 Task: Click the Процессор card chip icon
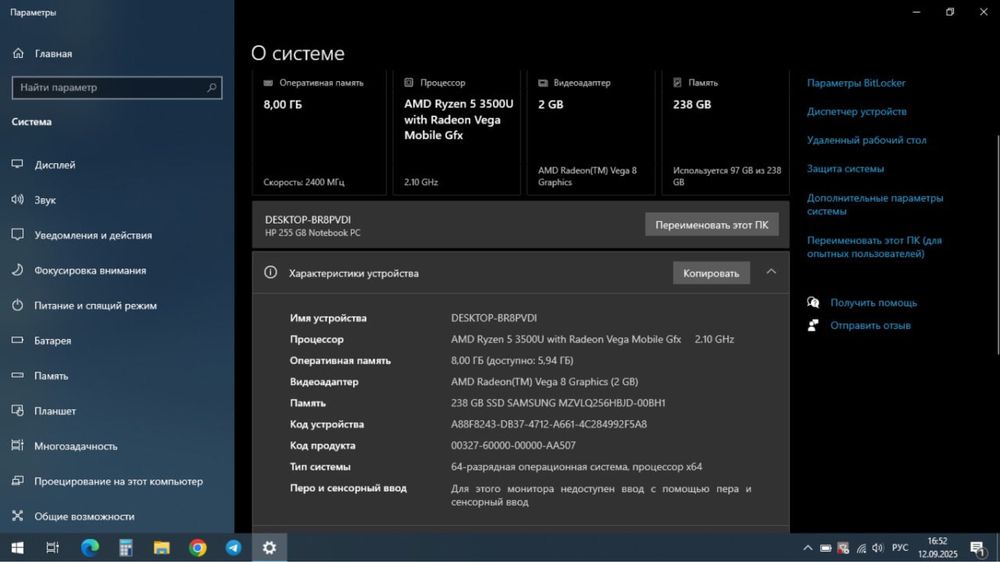point(409,82)
